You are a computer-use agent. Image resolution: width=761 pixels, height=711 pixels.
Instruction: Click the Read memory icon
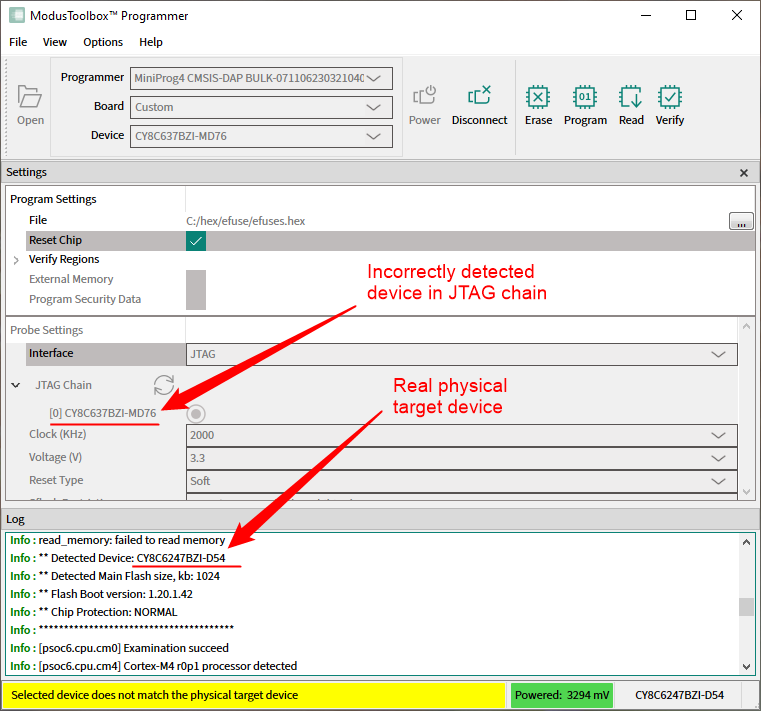(x=631, y=98)
